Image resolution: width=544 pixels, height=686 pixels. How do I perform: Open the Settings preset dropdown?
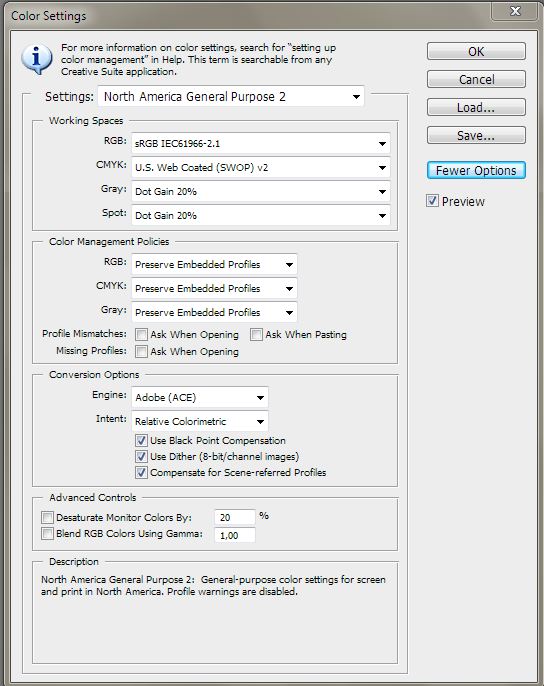point(231,96)
